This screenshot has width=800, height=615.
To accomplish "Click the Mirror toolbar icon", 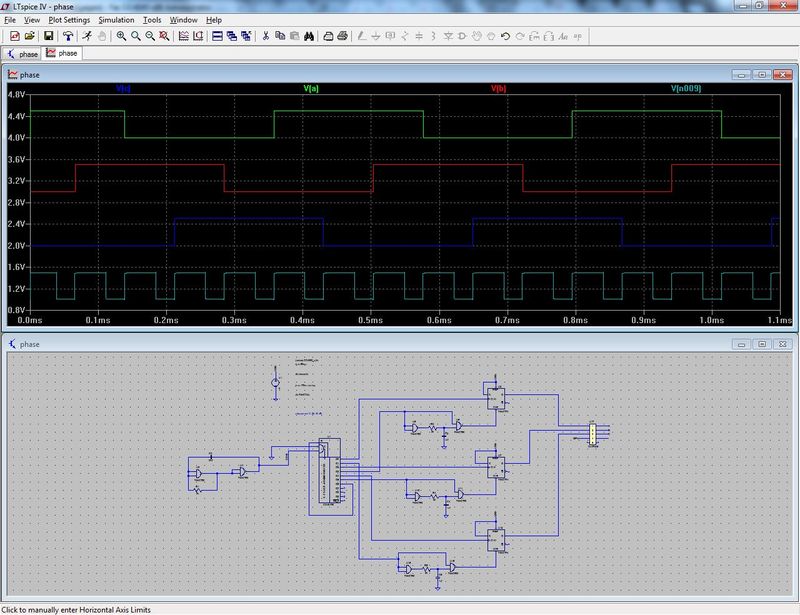I will (548, 36).
